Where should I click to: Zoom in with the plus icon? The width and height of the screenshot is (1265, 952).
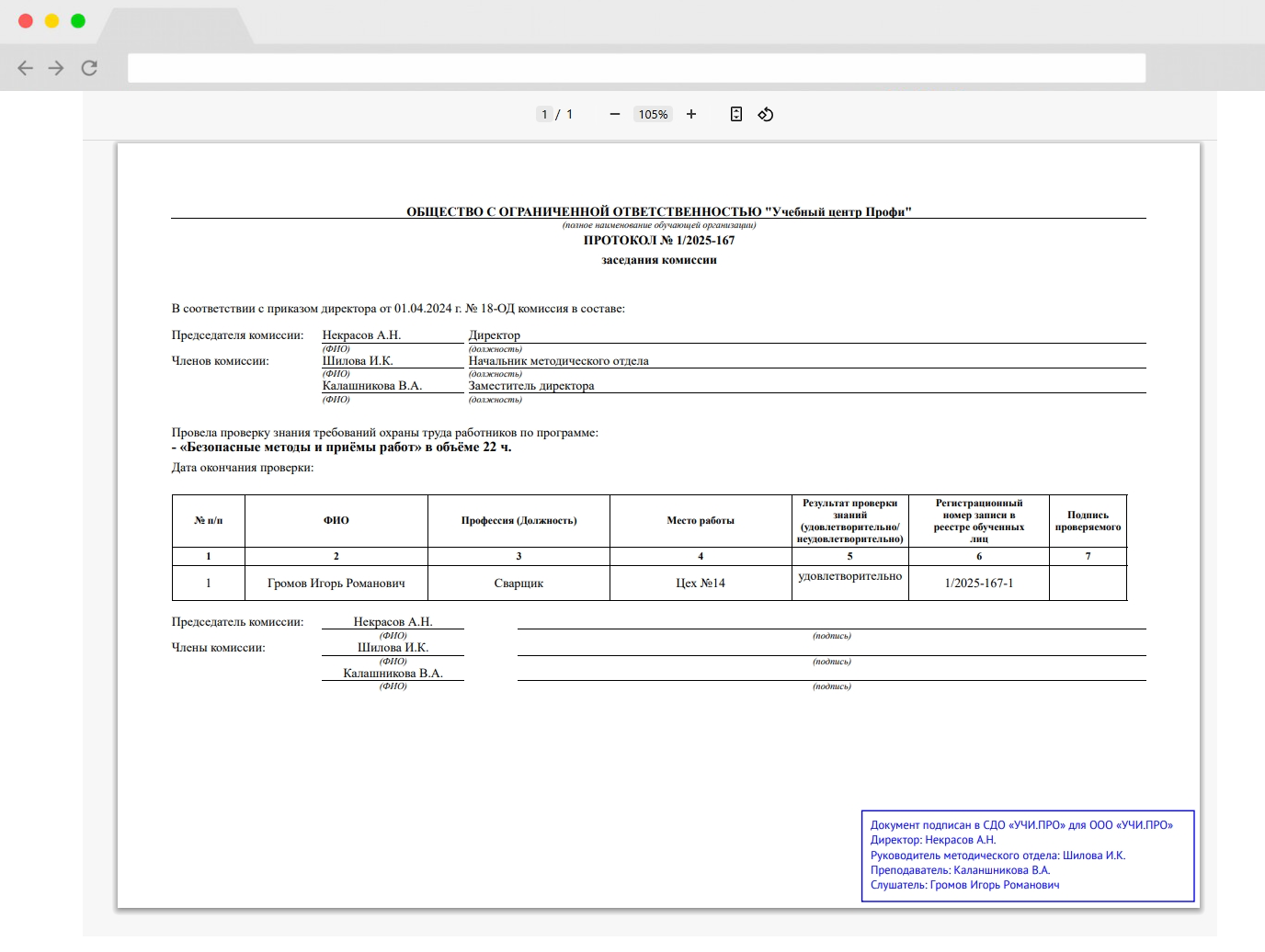pos(691,114)
